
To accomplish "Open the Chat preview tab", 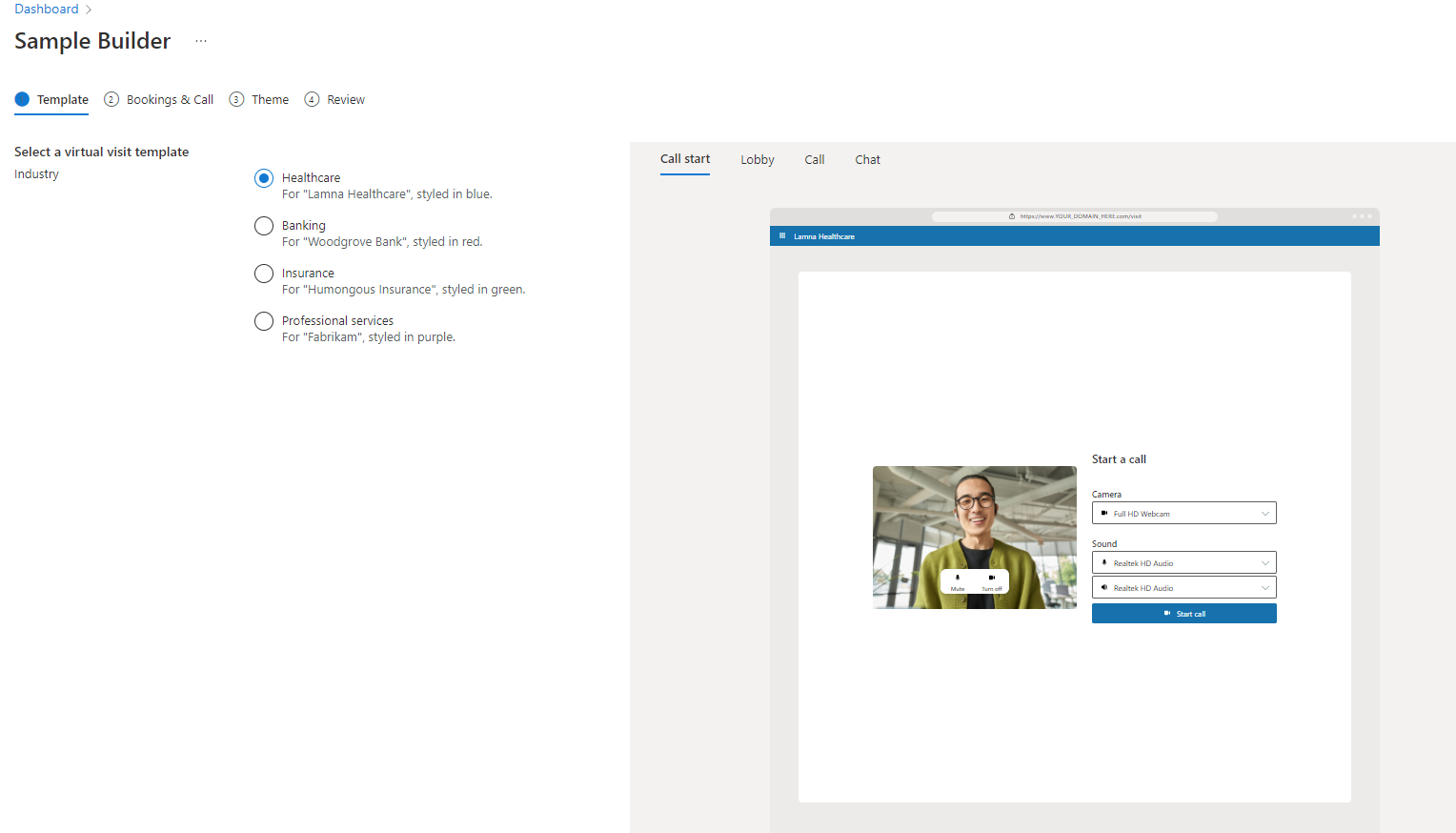I will (x=867, y=159).
